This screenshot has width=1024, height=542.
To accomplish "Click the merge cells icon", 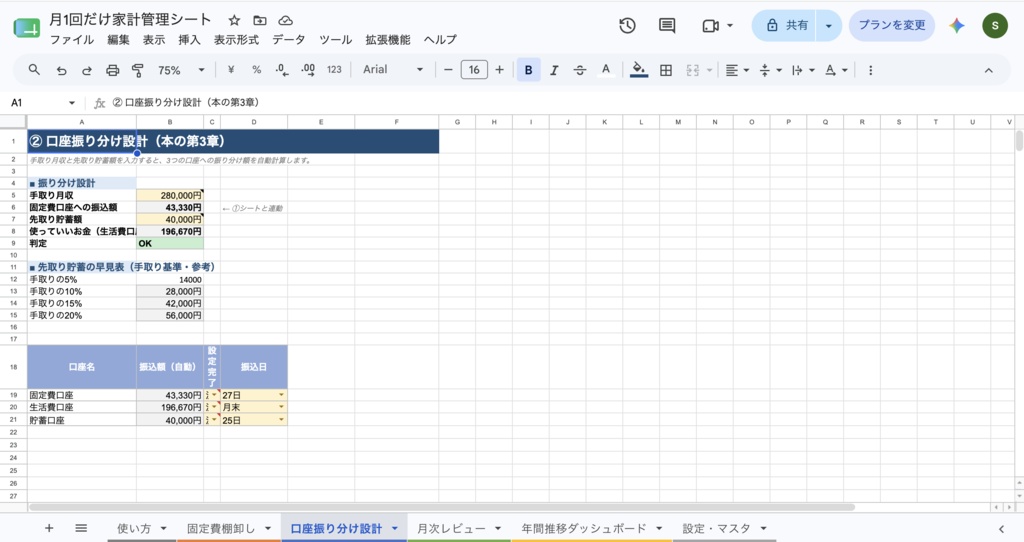I will [693, 71].
